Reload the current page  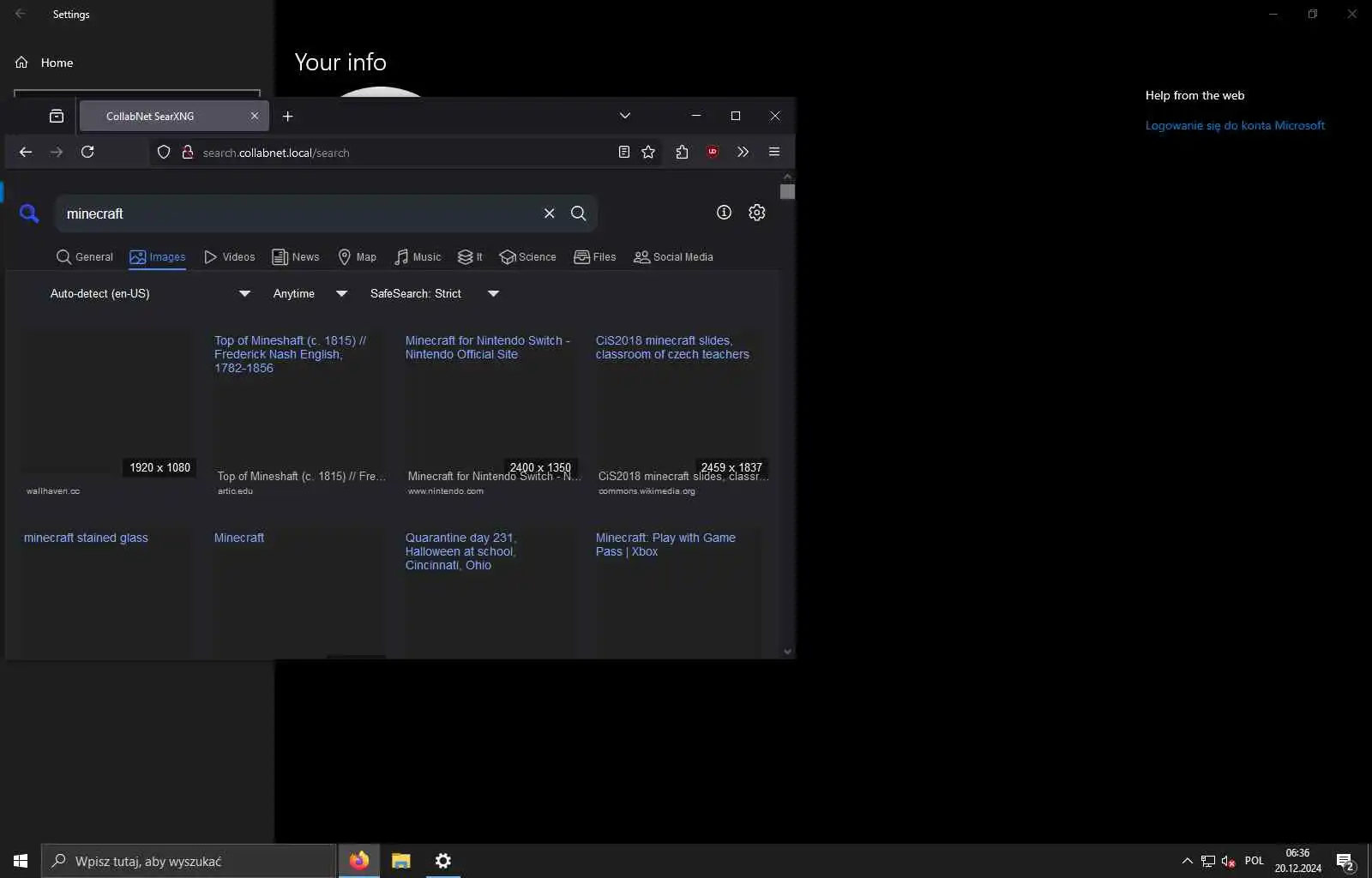coord(87,152)
